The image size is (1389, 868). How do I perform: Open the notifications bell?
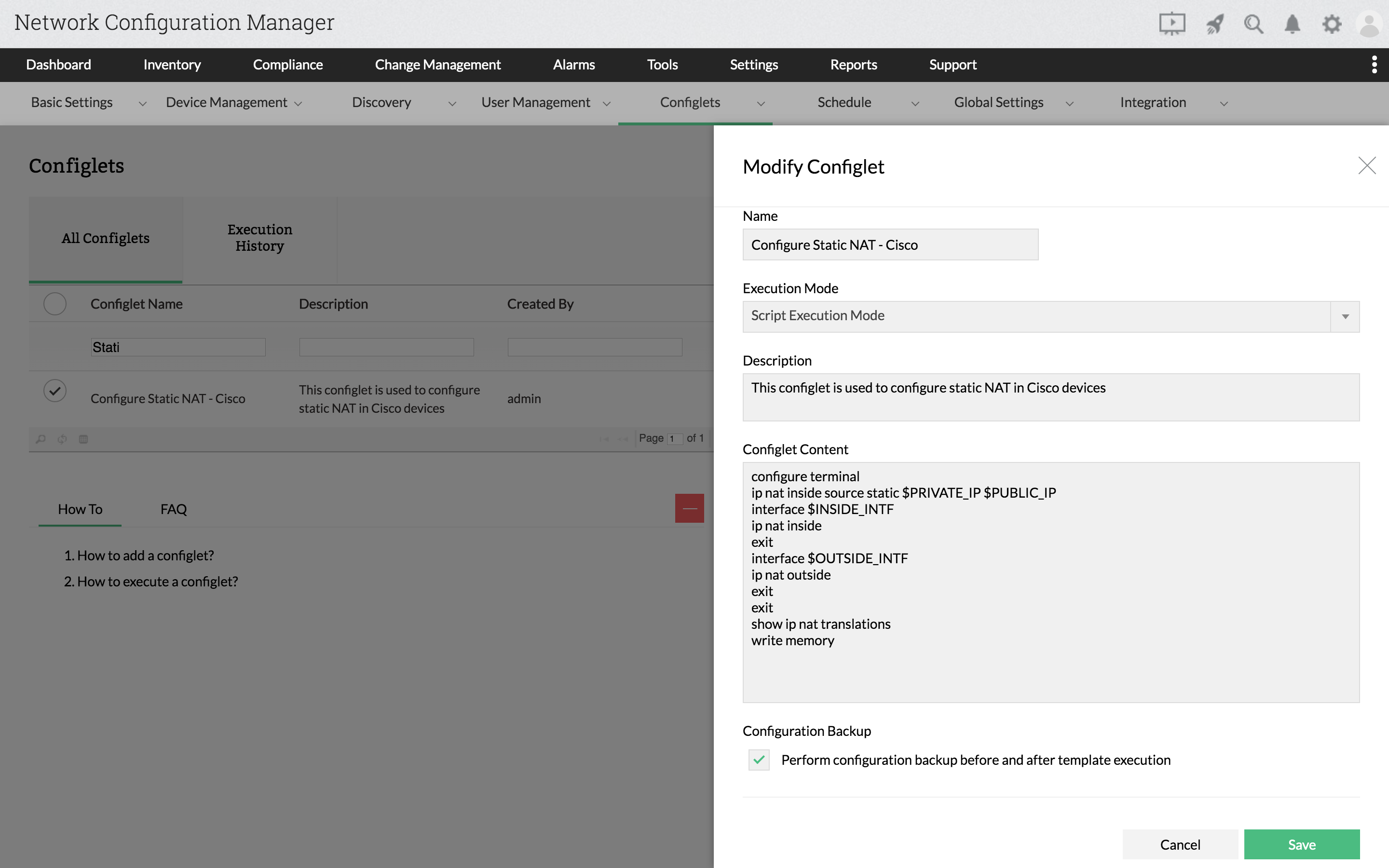[x=1292, y=24]
